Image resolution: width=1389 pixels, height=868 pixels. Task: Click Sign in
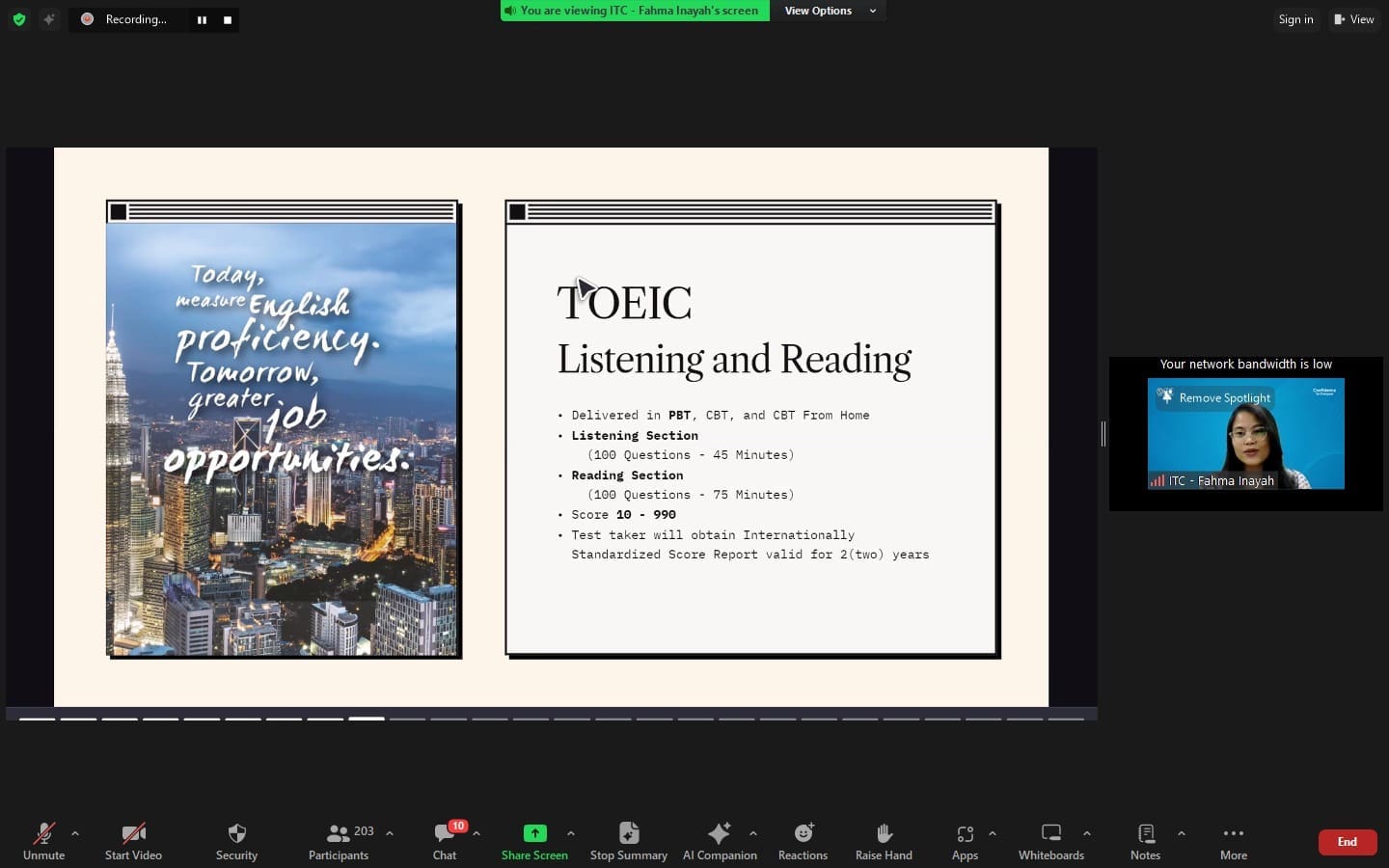coord(1295,19)
